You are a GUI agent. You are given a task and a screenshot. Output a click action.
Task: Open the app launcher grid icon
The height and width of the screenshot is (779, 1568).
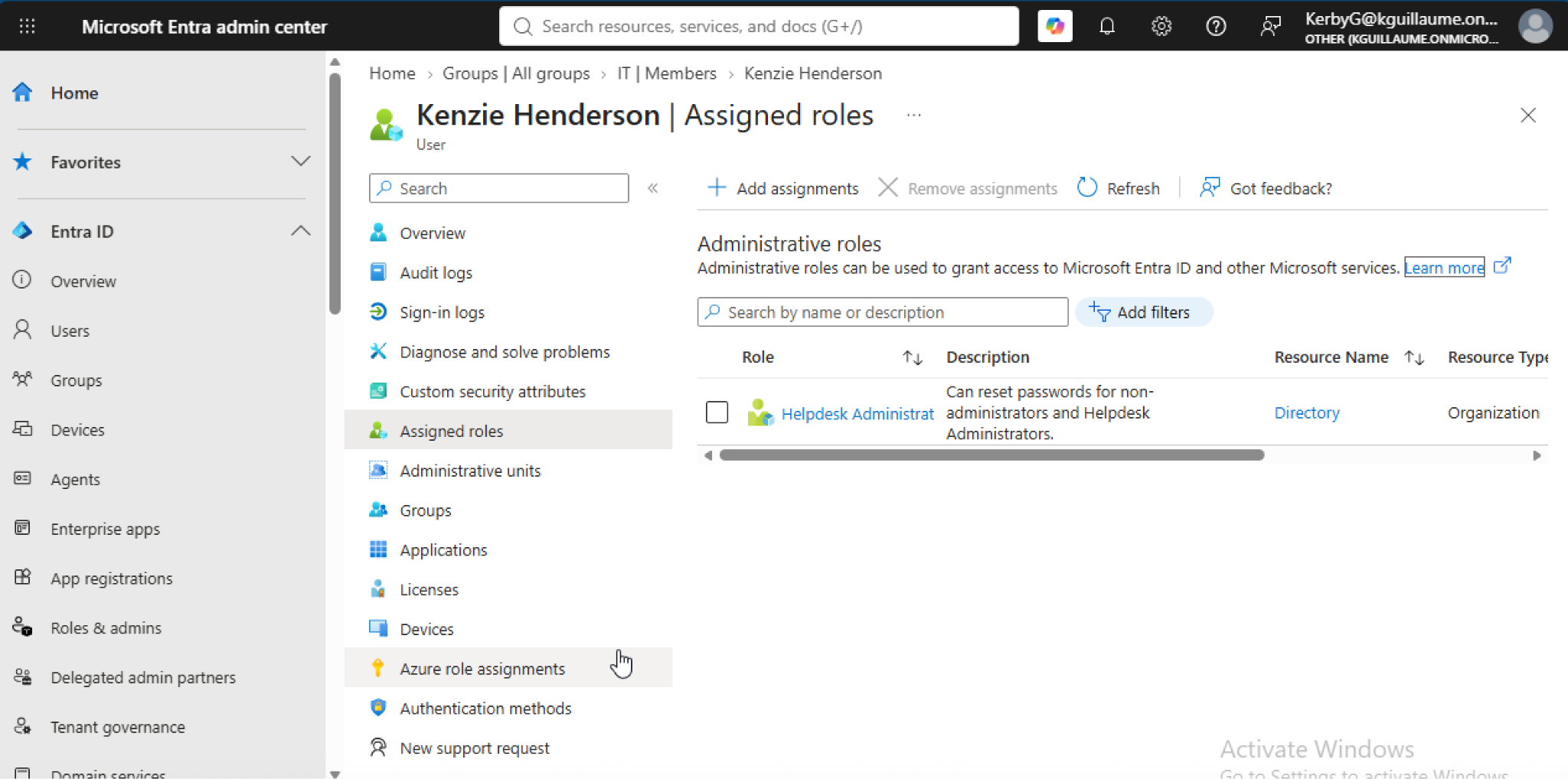tap(27, 27)
